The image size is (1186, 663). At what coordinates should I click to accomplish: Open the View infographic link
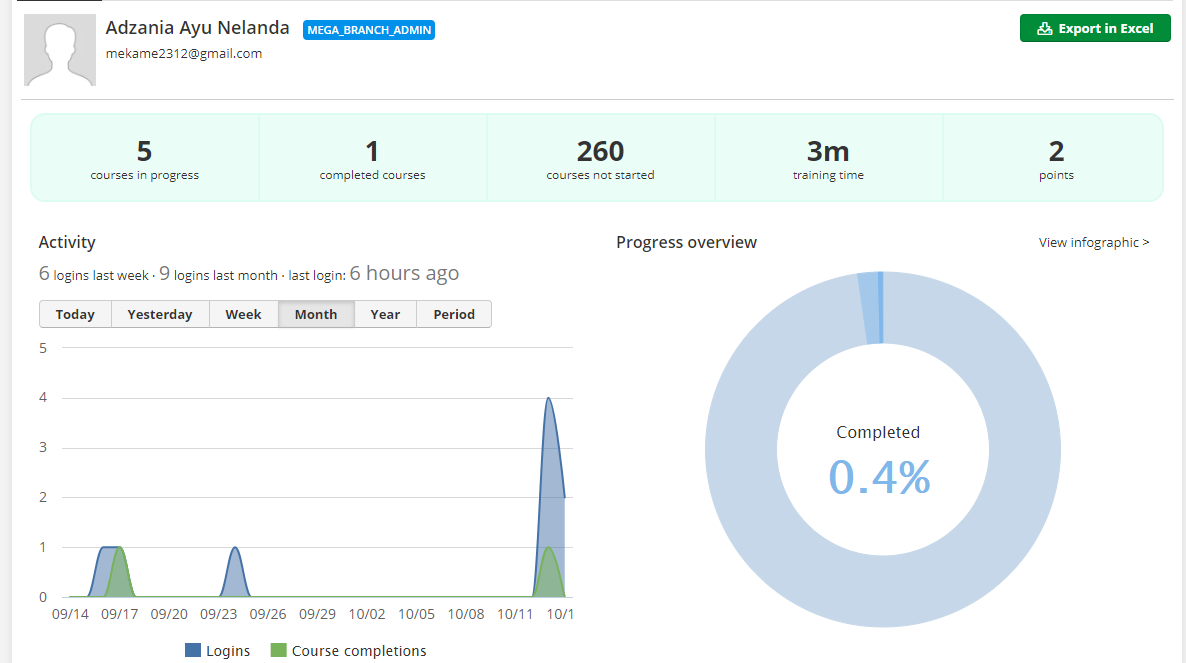click(1094, 242)
